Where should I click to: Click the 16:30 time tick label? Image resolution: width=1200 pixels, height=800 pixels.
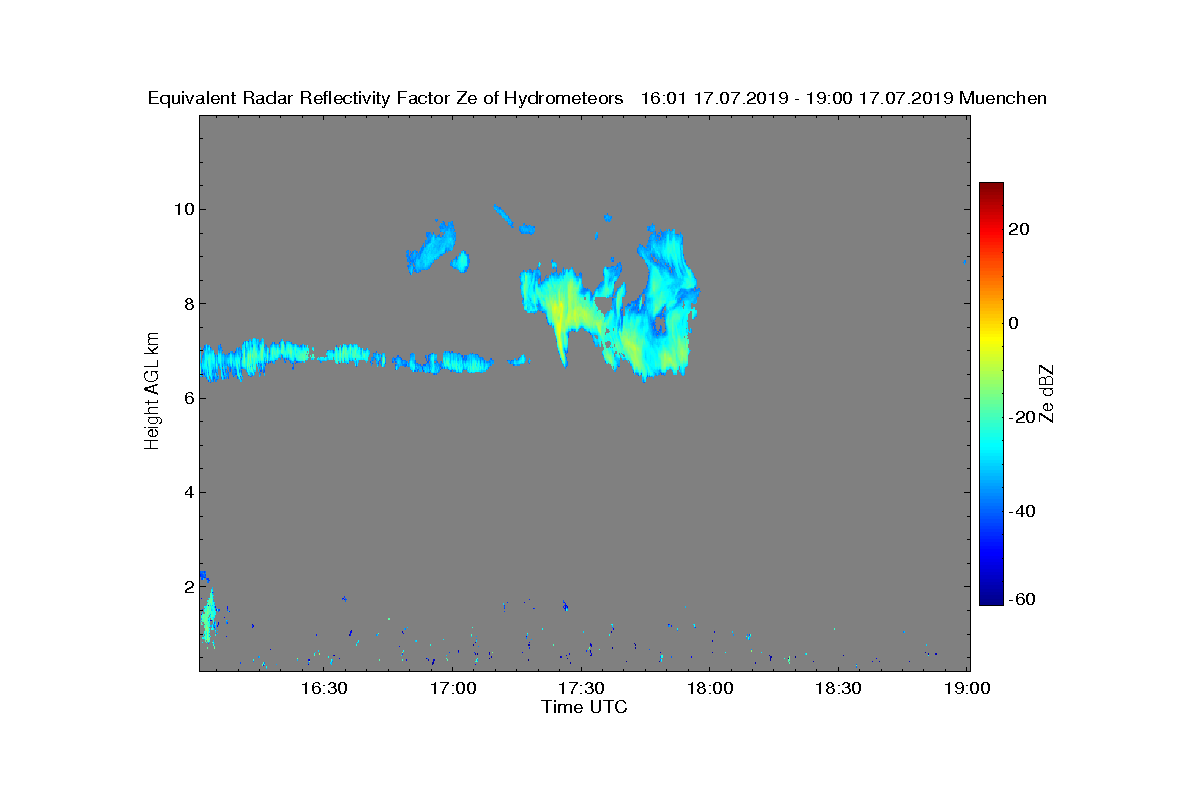tap(323, 688)
